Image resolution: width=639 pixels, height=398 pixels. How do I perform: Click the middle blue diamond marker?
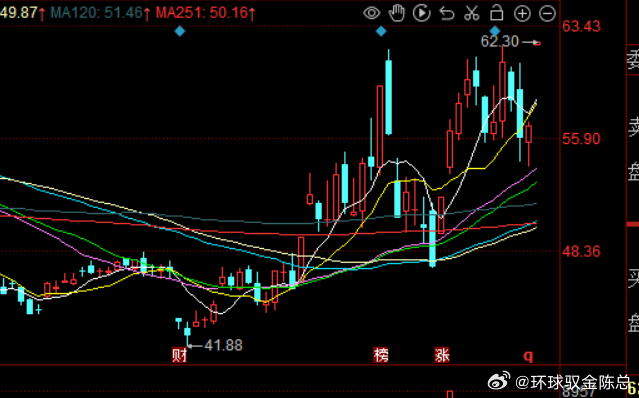(x=381, y=31)
